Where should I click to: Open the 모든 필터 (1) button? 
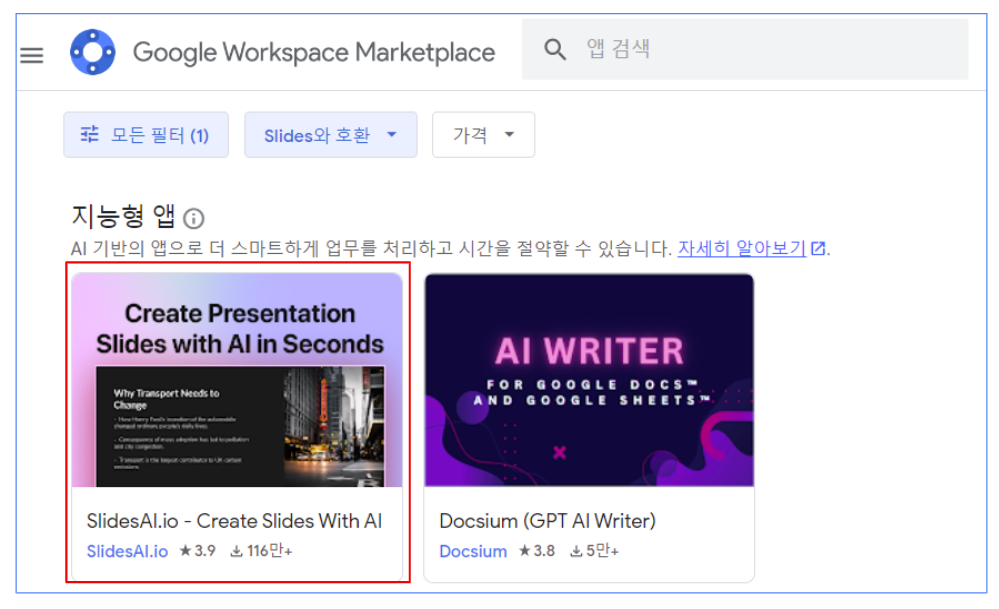146,135
